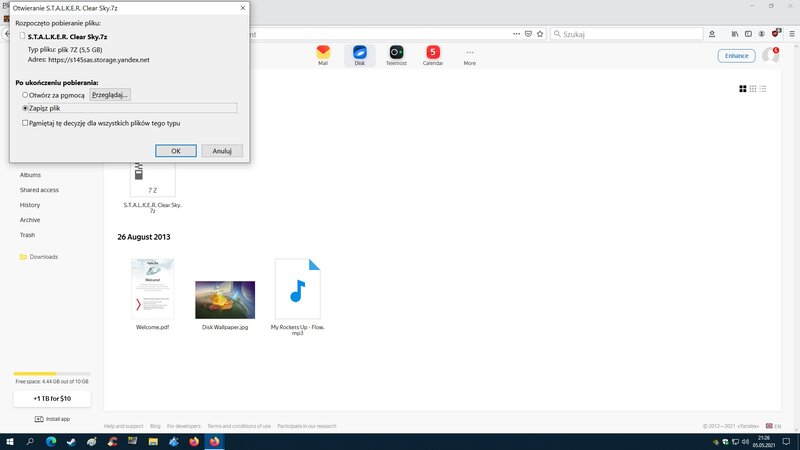This screenshot has width=800, height=450.
Task: Select 'Zapisz plik' radio option
Action: [x=25, y=108]
